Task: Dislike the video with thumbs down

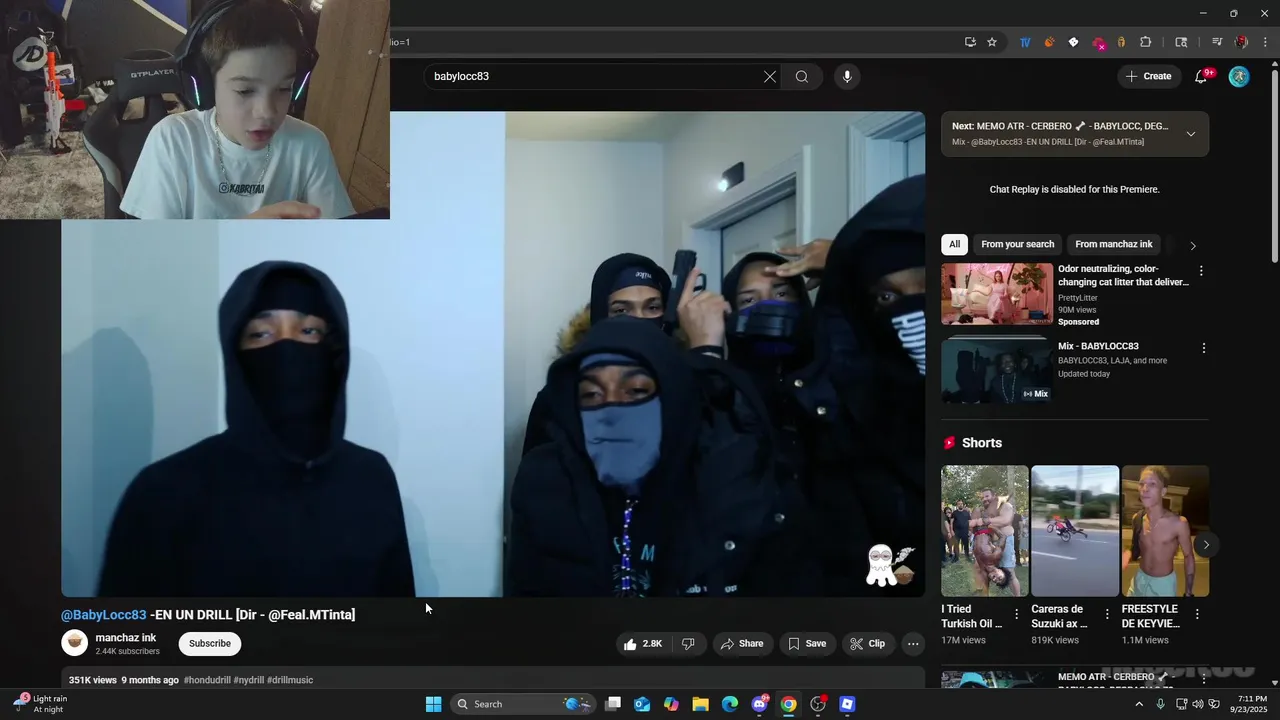Action: tap(688, 644)
